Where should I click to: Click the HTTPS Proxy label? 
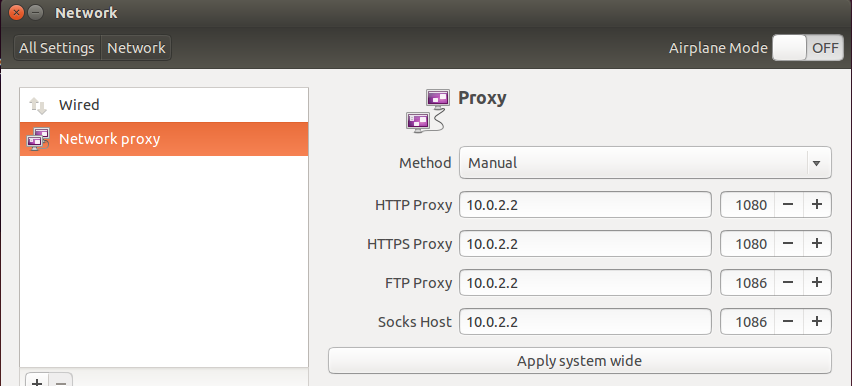click(410, 244)
